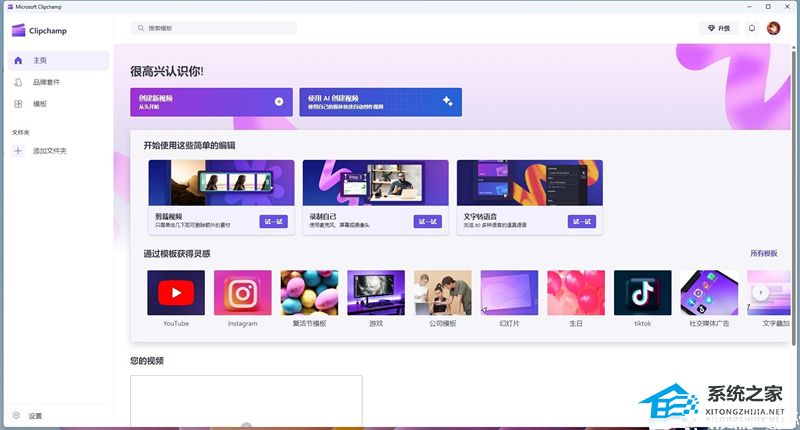800x430 pixels.
Task: Select the TikTok template thumbnail
Action: coord(642,293)
